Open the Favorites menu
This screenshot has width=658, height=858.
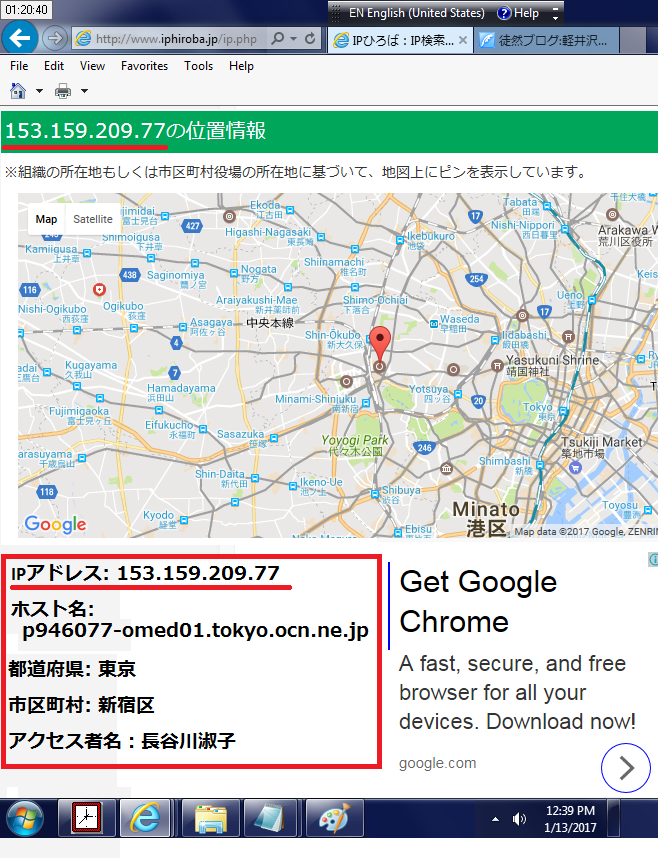coord(145,66)
